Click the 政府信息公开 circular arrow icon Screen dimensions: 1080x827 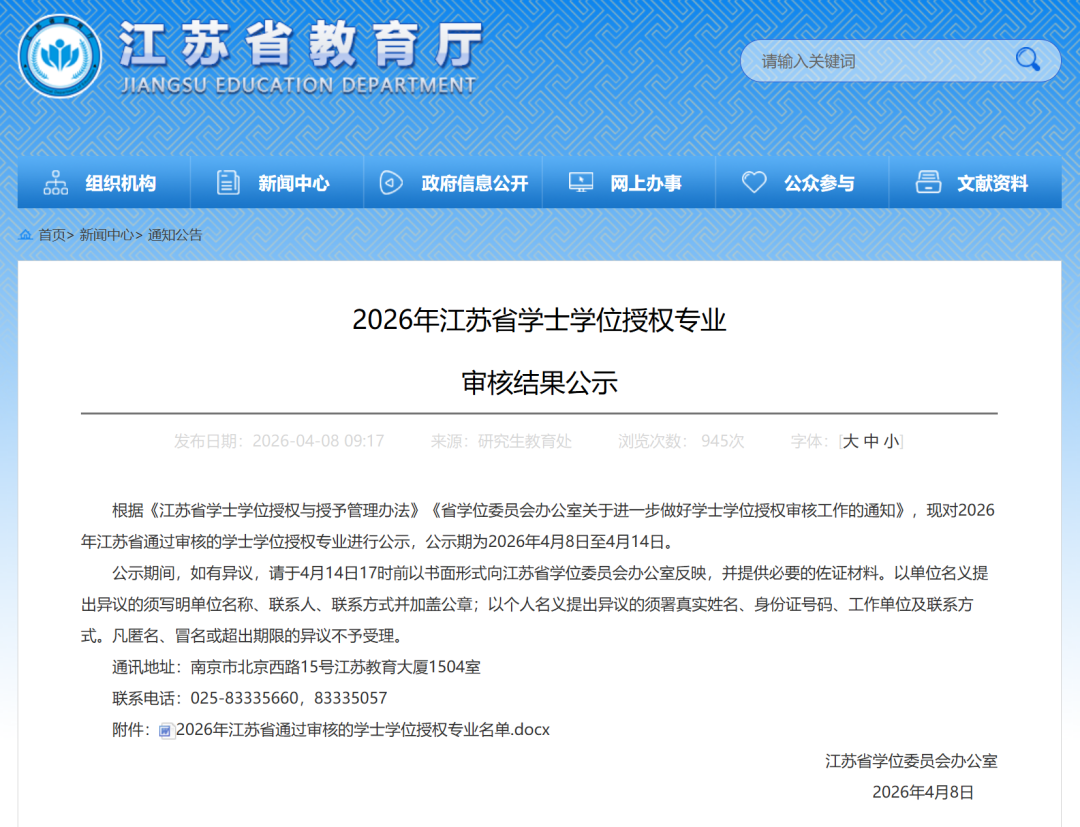390,182
